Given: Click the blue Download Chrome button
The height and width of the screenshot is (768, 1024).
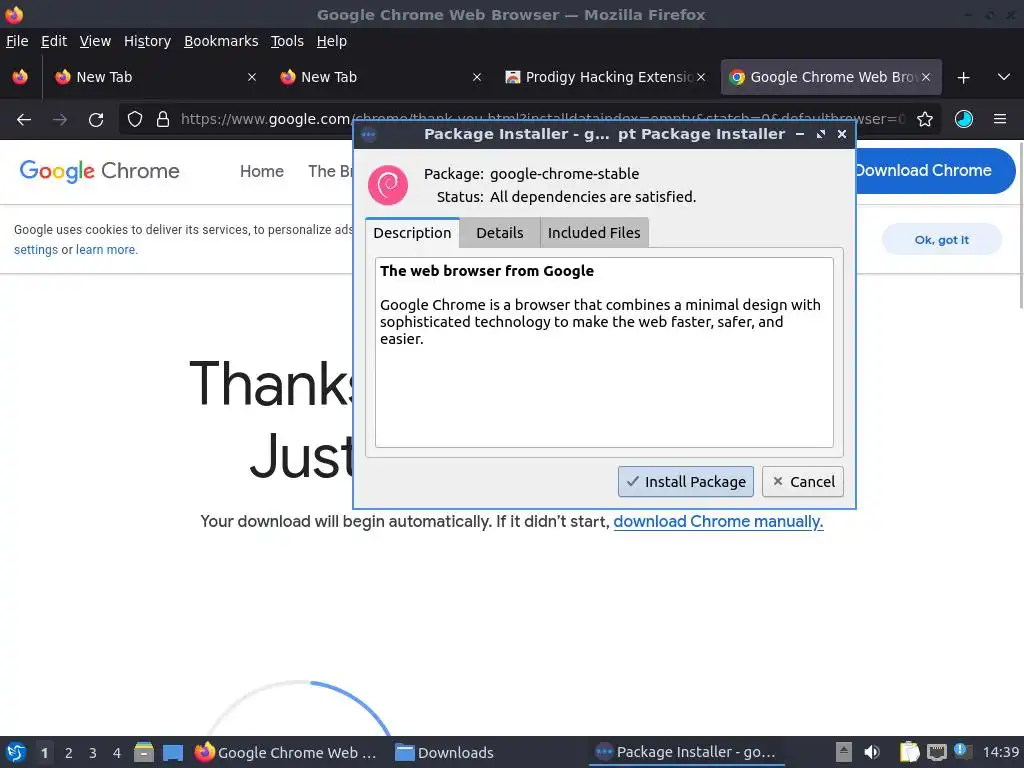Looking at the screenshot, I should (x=935, y=170).
